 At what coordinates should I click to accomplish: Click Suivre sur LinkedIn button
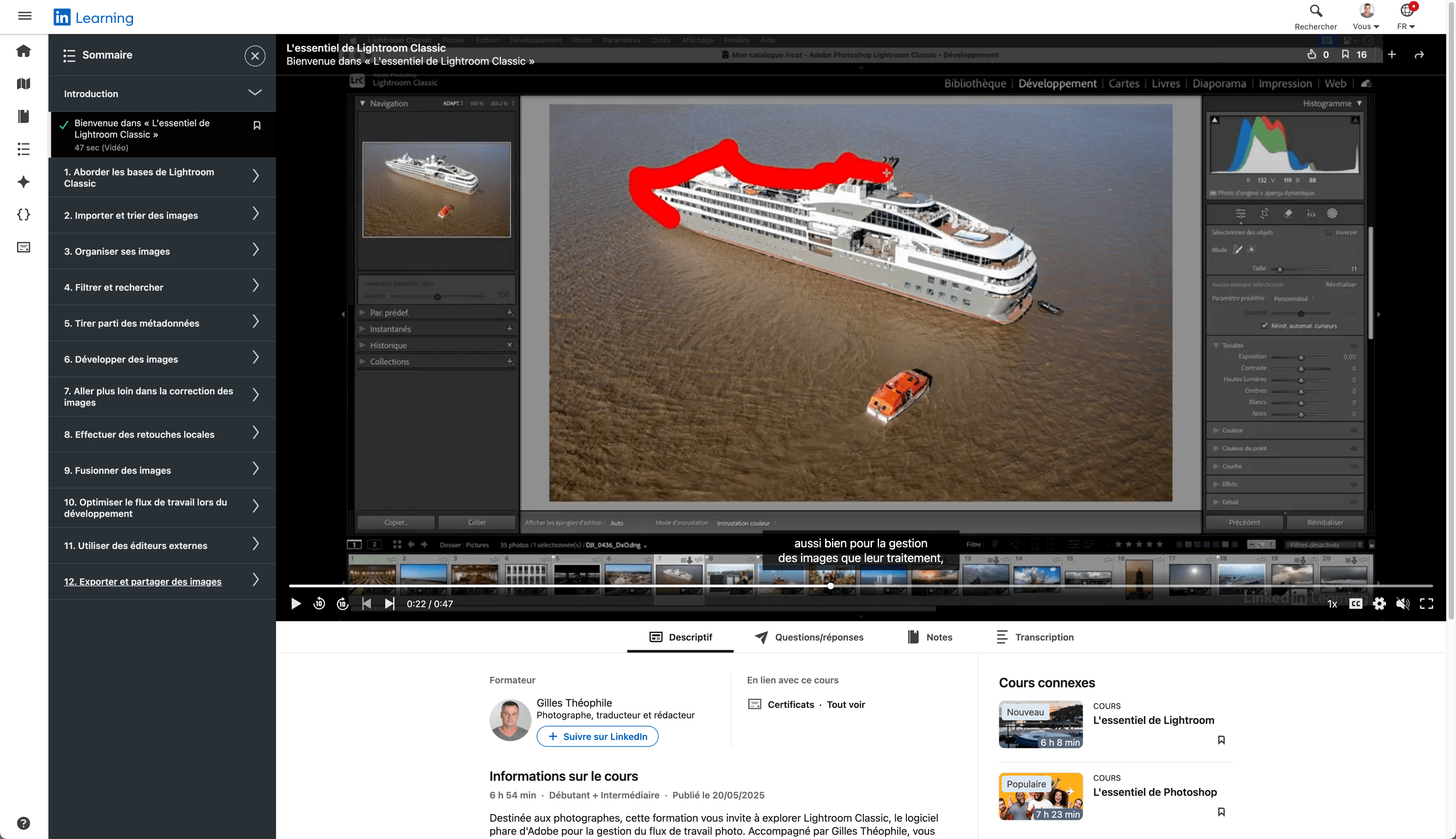tap(597, 736)
